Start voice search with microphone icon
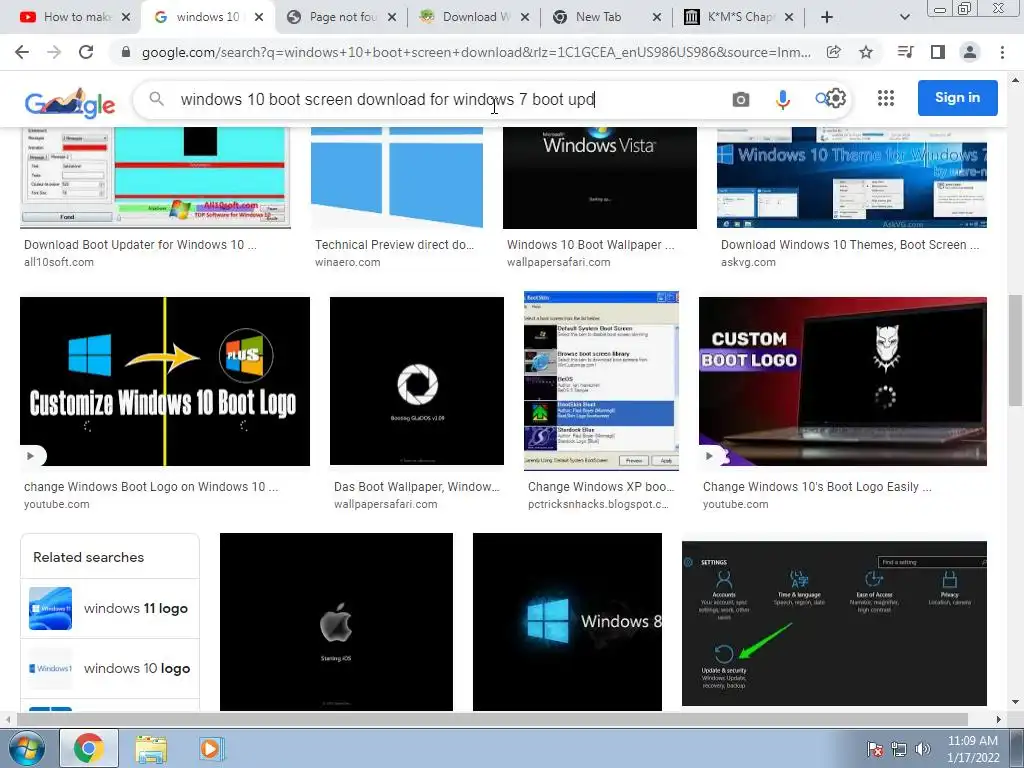The width and height of the screenshot is (1024, 768). (x=782, y=99)
